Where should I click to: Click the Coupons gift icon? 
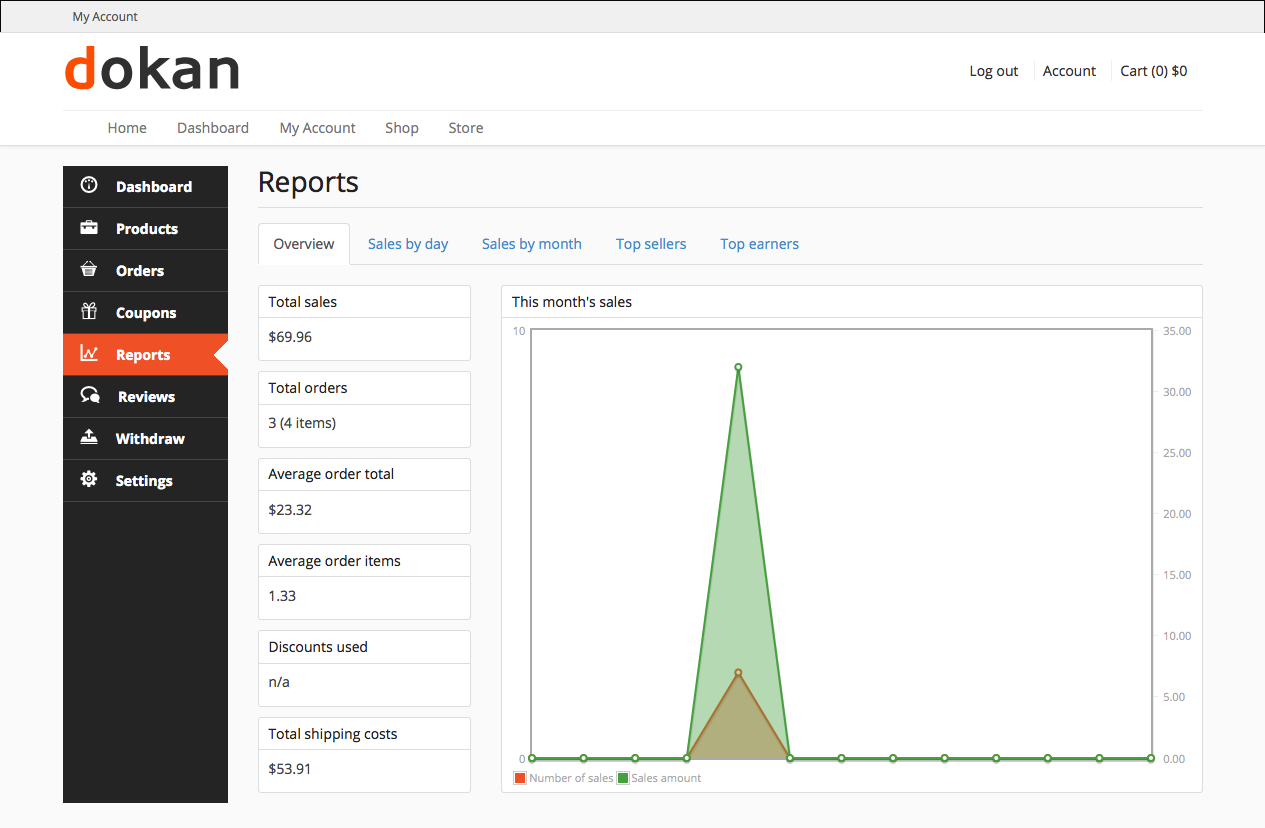[x=89, y=312]
